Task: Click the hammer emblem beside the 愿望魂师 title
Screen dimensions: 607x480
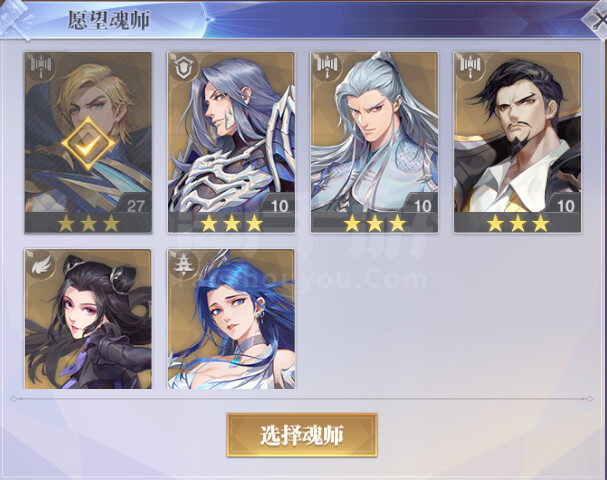Action: coord(15,19)
